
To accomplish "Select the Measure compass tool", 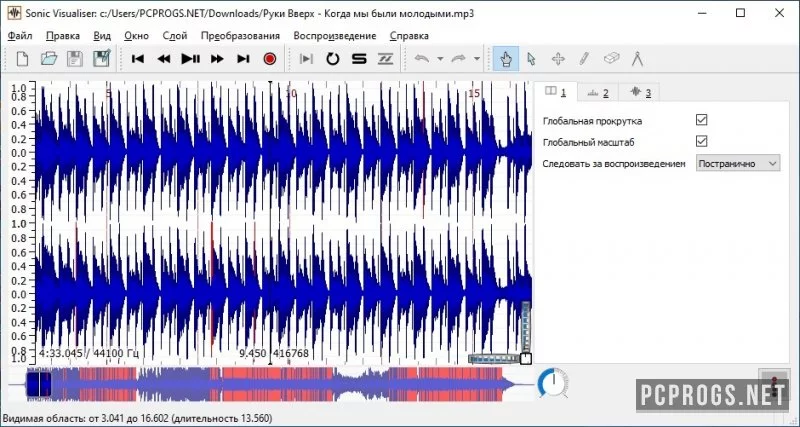I will (x=637, y=59).
